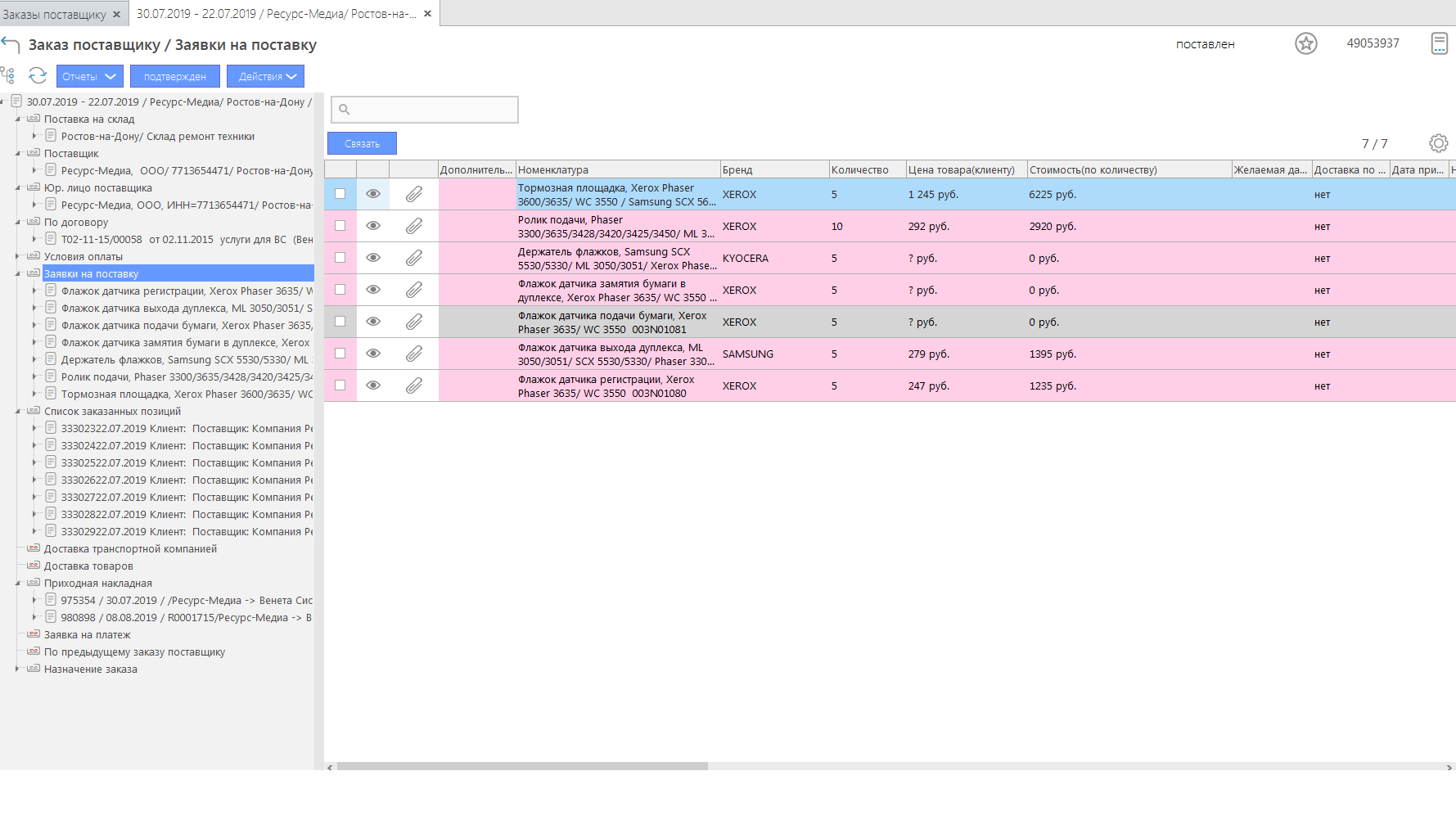Click the horizontal scrollbar below the table
The width and height of the screenshot is (1456, 825).
click(522, 767)
